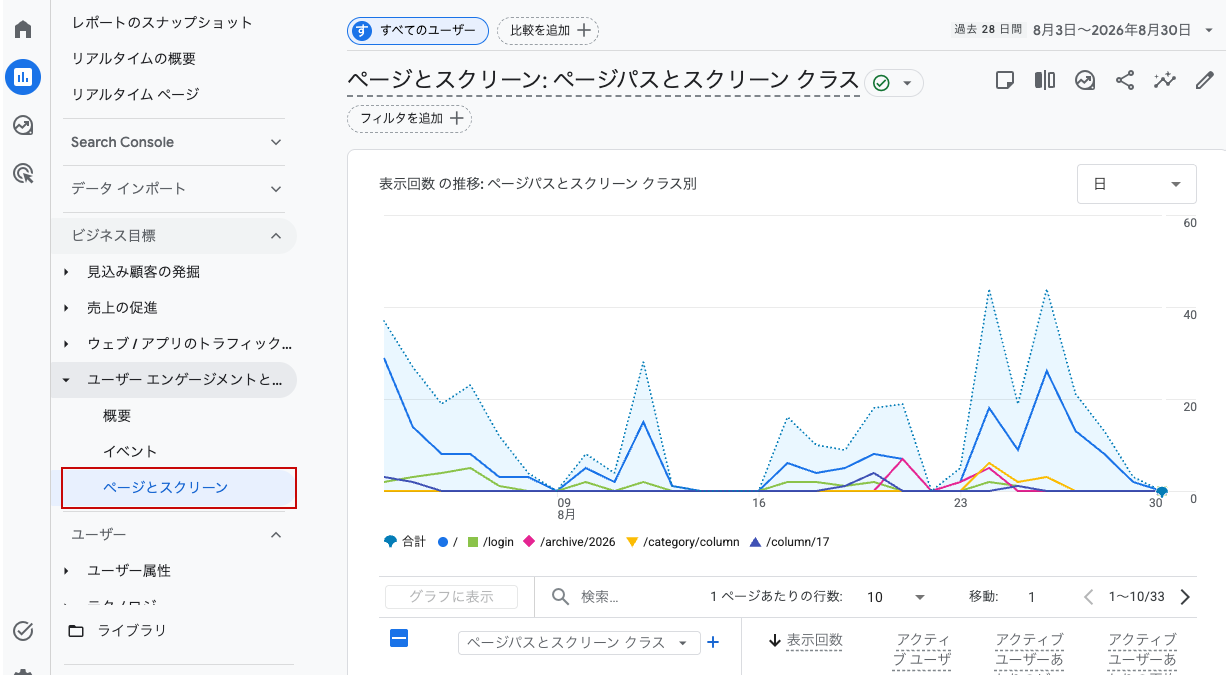This screenshot has height=675, width=1228.
Task: Collapse the ユーザー section
Action: pos(176,534)
